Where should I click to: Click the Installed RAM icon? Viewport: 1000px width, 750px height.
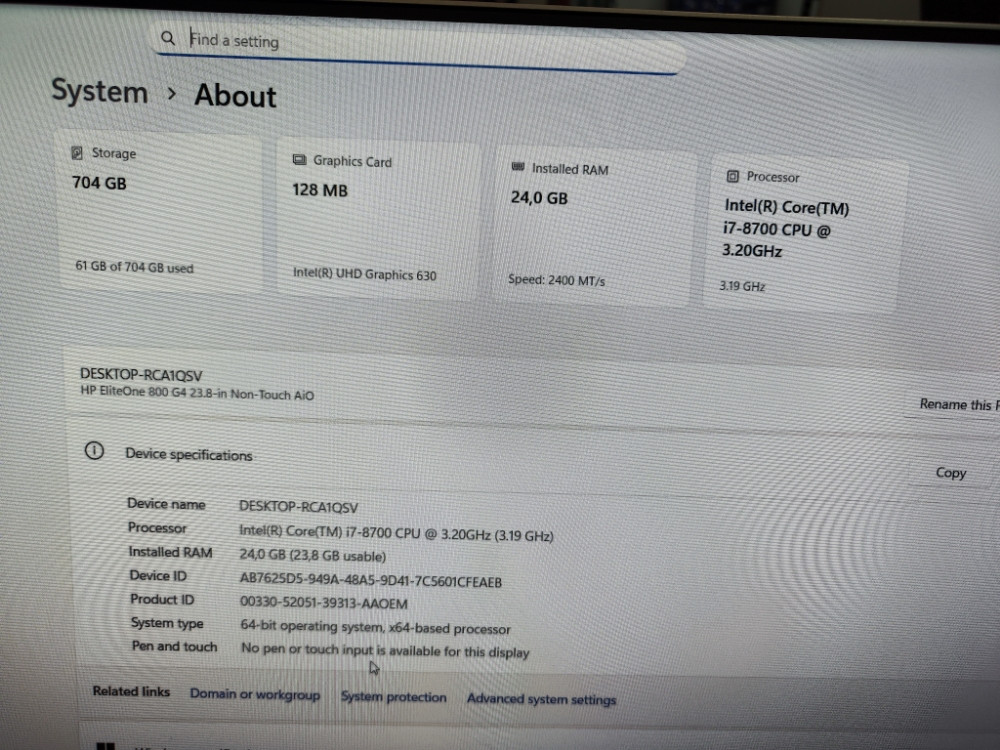pos(518,167)
